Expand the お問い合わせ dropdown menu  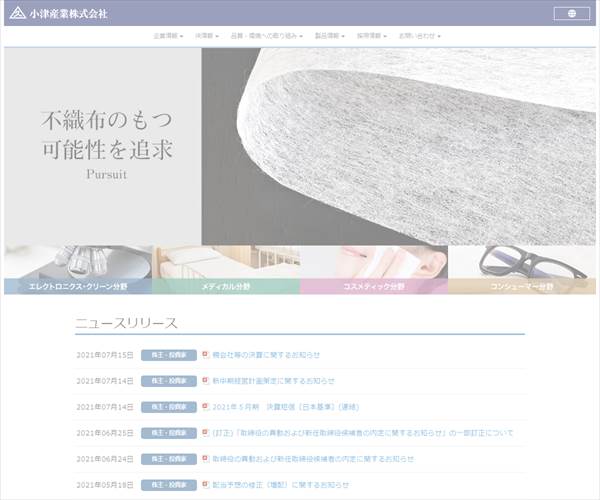click(420, 36)
